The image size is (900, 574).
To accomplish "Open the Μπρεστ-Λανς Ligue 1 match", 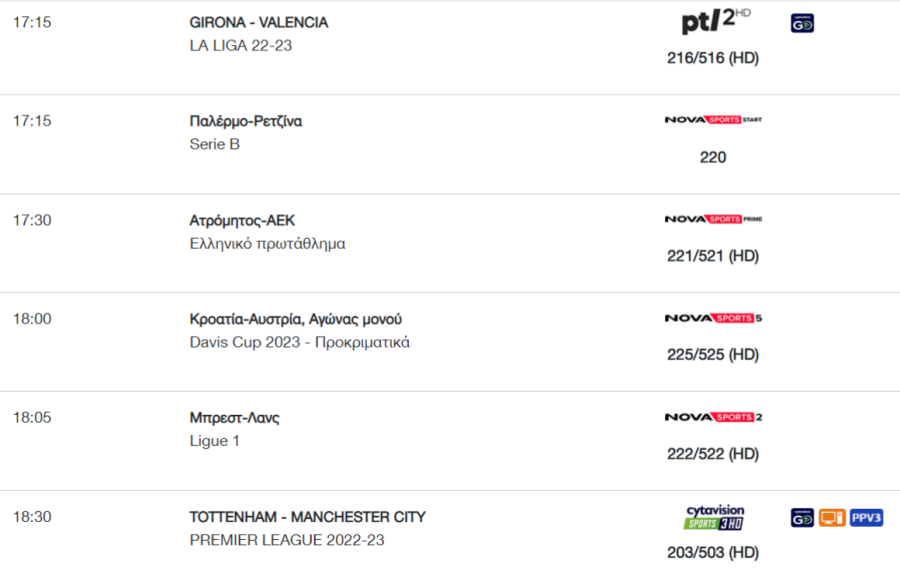I will coord(234,418).
